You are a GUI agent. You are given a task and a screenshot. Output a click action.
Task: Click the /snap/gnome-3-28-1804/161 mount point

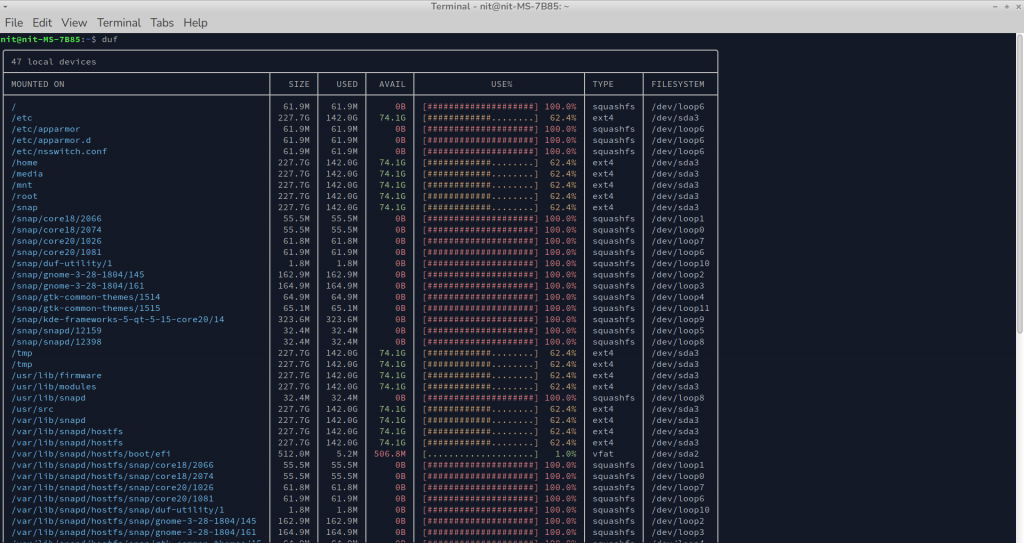point(78,286)
